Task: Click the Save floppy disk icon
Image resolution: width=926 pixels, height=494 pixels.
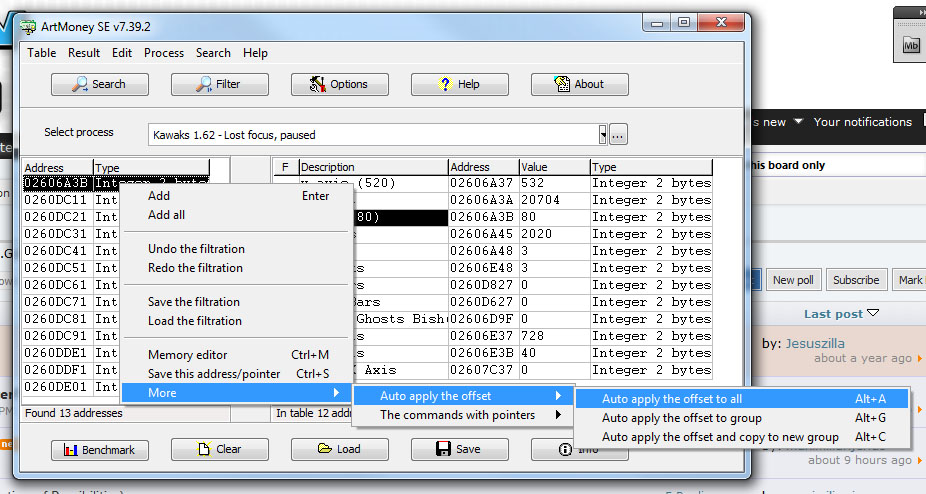Action: point(444,449)
